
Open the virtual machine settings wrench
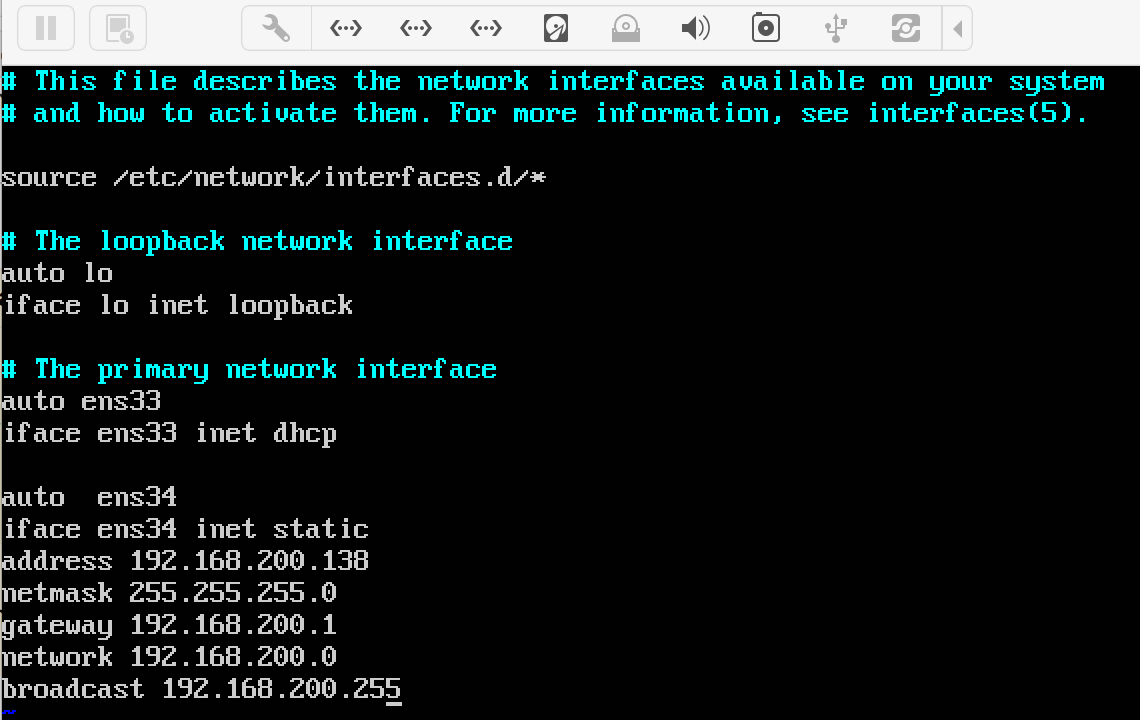[275, 27]
